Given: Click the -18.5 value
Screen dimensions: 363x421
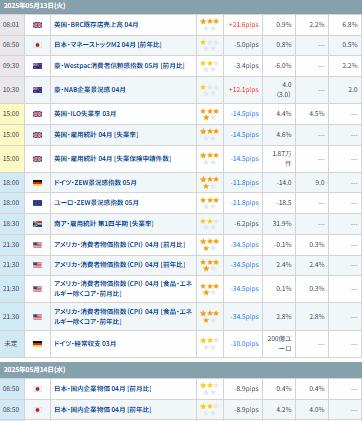Looking at the screenshot, I should pos(284,203).
